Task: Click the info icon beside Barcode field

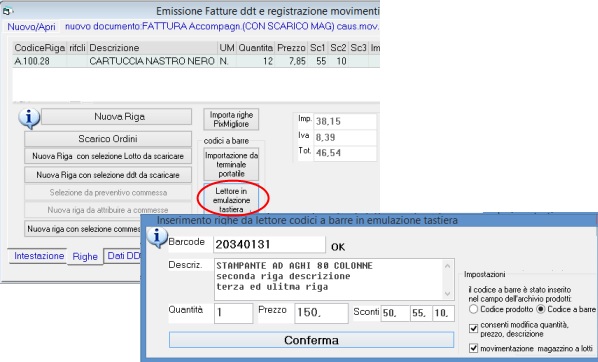Action: 157,237
